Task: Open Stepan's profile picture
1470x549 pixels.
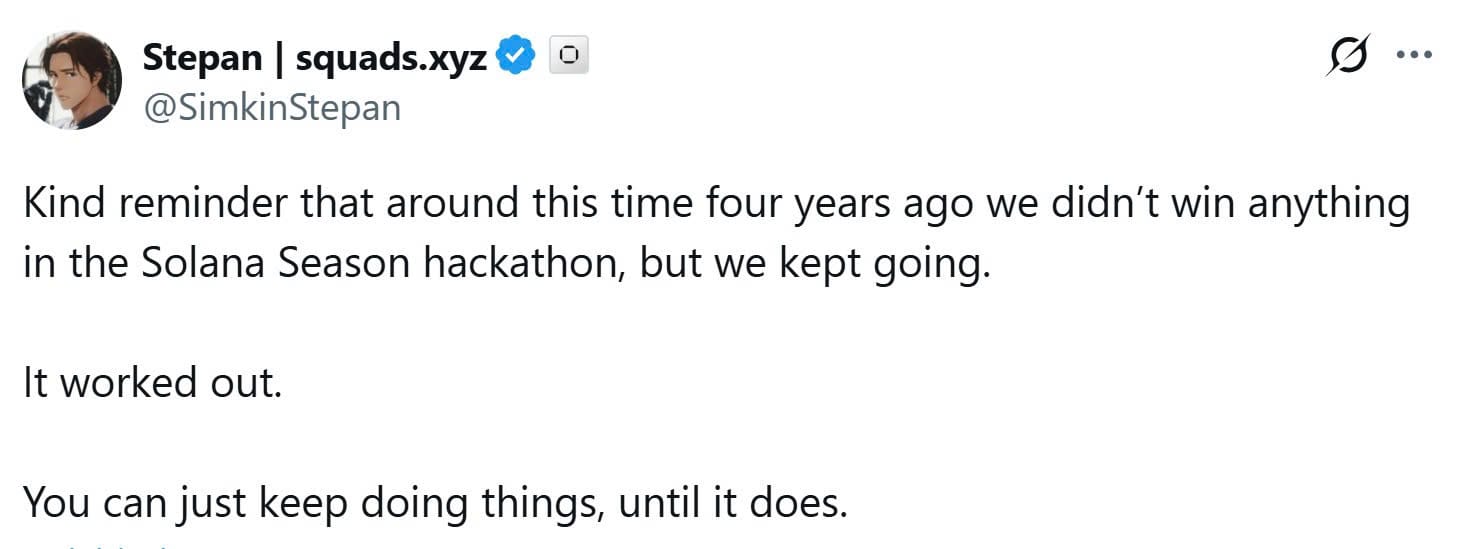Action: coord(72,79)
